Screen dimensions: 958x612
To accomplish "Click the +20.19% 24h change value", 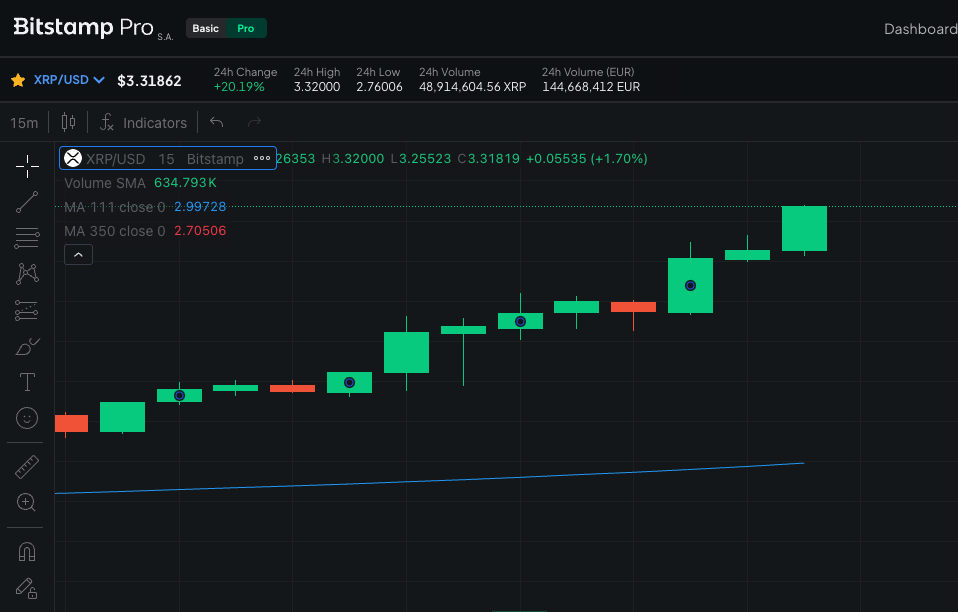I will [x=239, y=87].
